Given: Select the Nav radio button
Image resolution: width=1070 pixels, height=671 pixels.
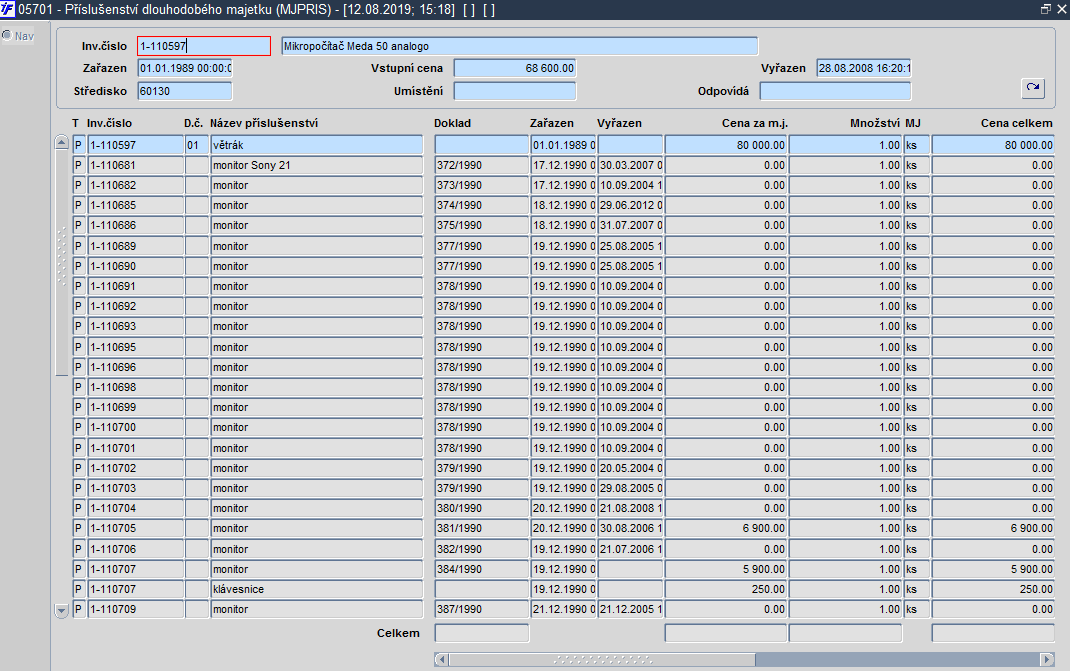Looking at the screenshot, I should (x=7, y=35).
